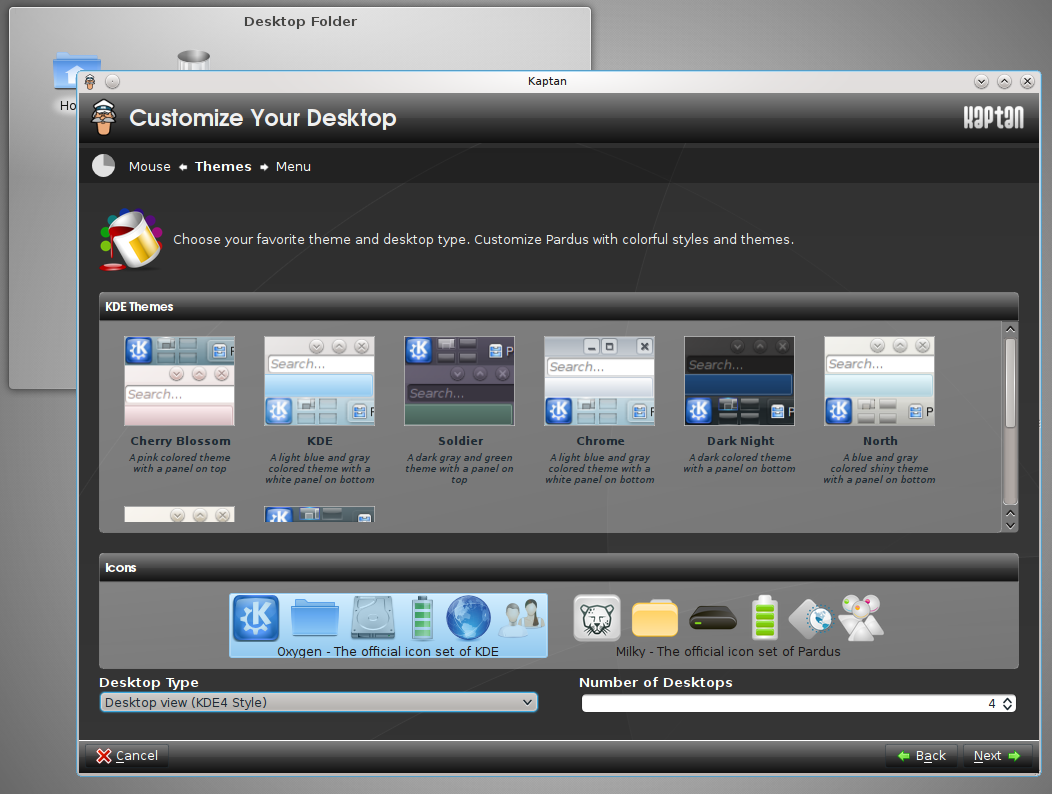
Task: Click the Oxygen globe icon
Action: 468,617
